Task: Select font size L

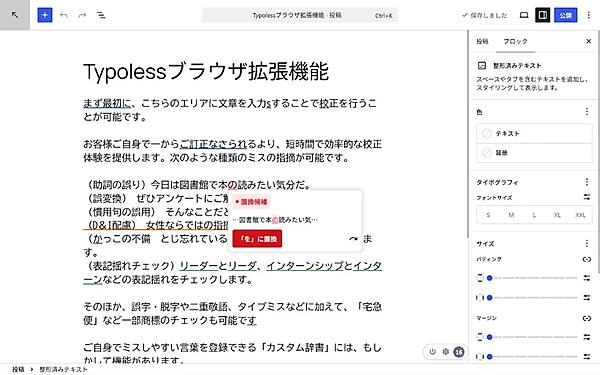Action: (x=534, y=215)
